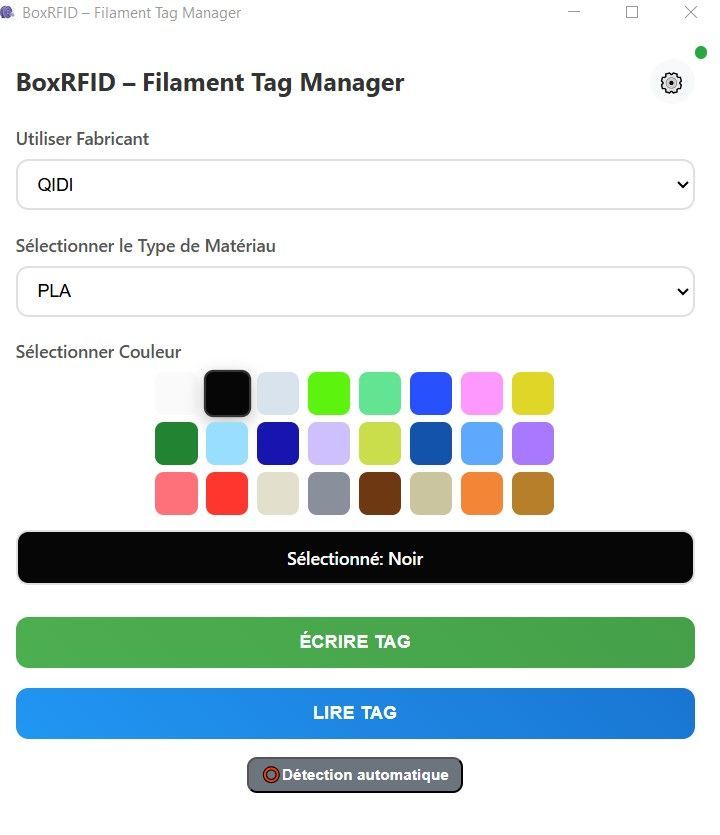Click the LIRE TAG button
The image size is (720, 835).
[355, 713]
